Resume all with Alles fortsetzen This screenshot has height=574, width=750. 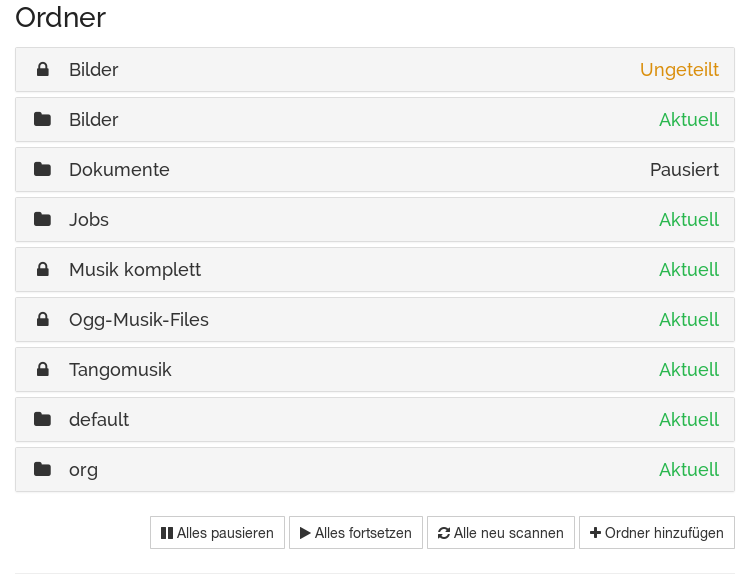[356, 532]
